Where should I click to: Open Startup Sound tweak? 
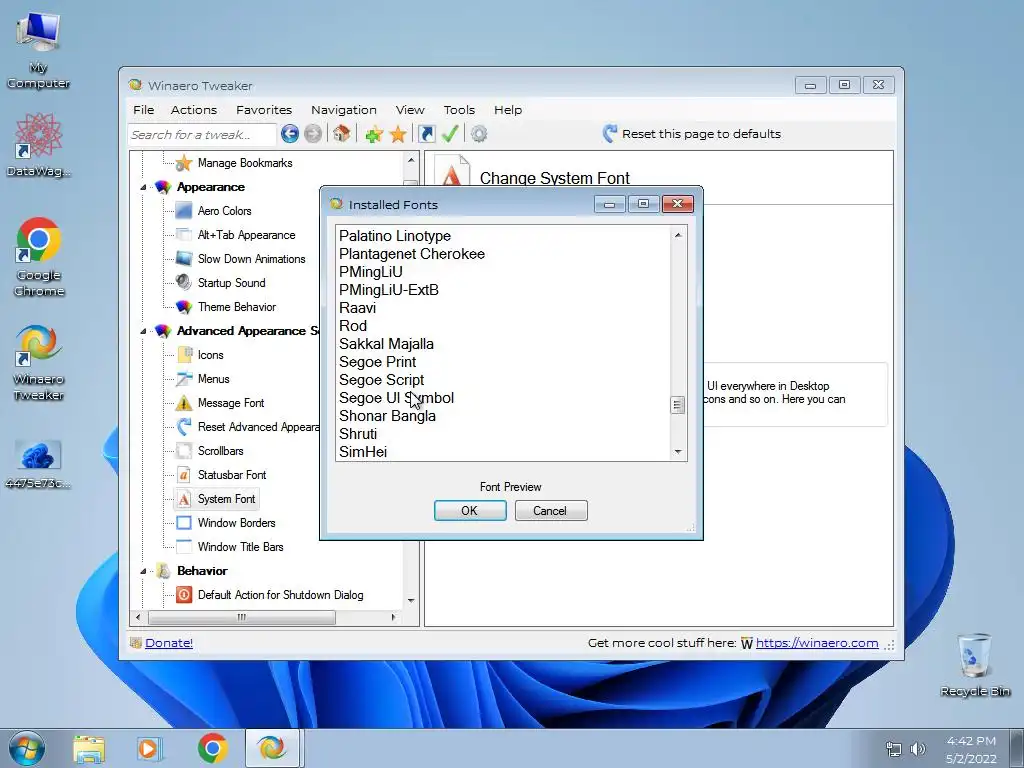[231, 283]
